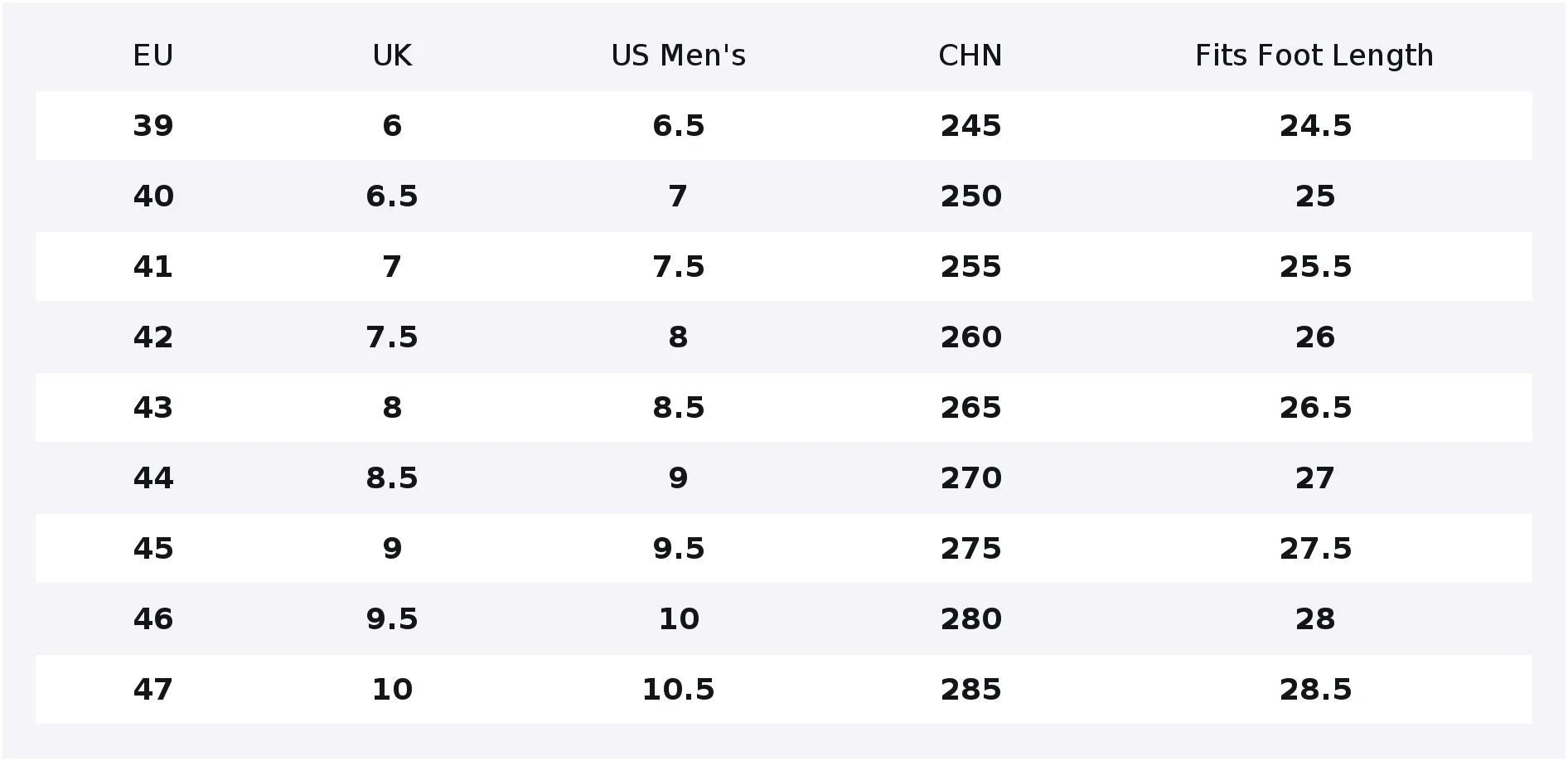
Task: Click the CHN column header
Action: coord(970,56)
